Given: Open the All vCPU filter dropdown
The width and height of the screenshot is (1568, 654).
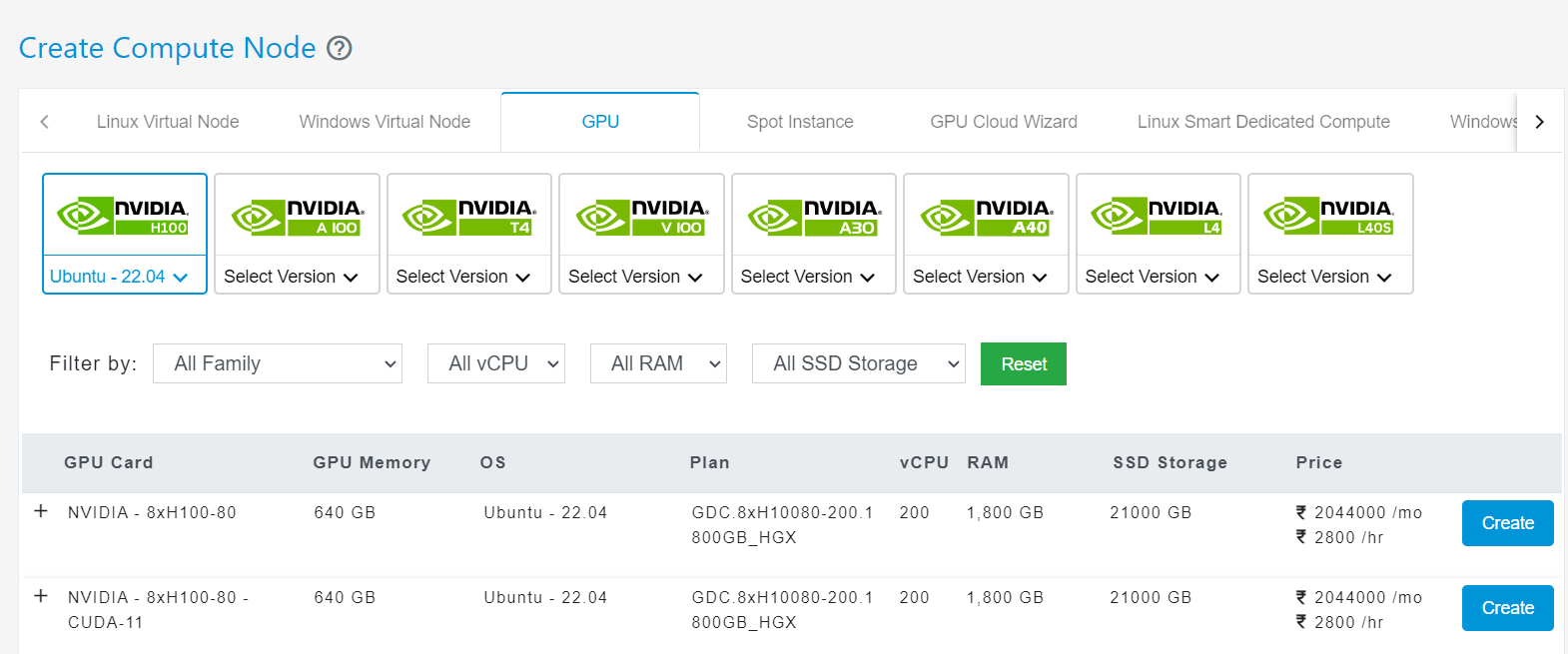Looking at the screenshot, I should [x=496, y=363].
